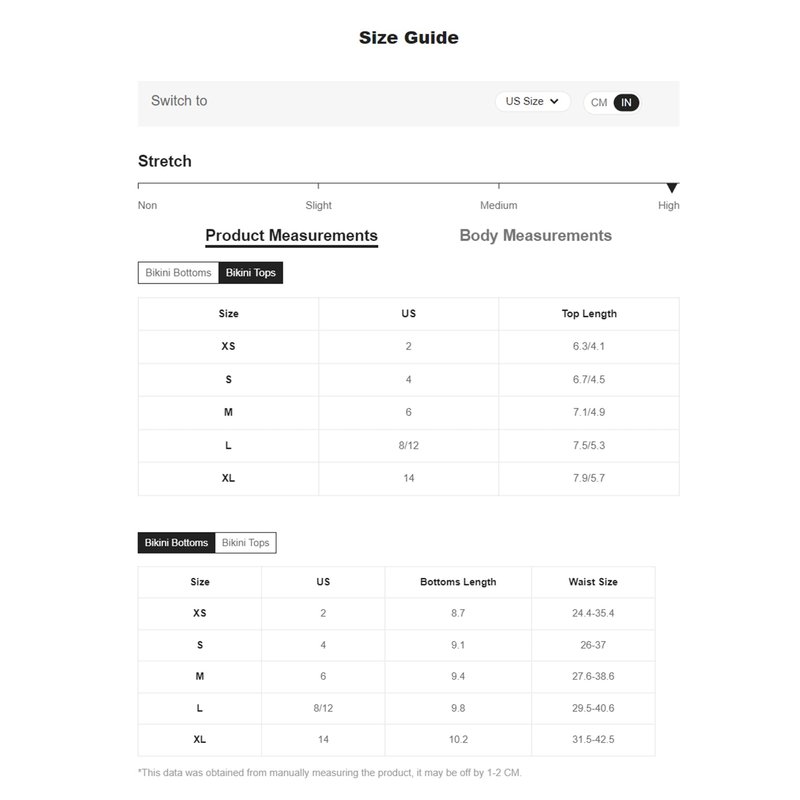
Task: Switch units to CM
Action: 598,103
